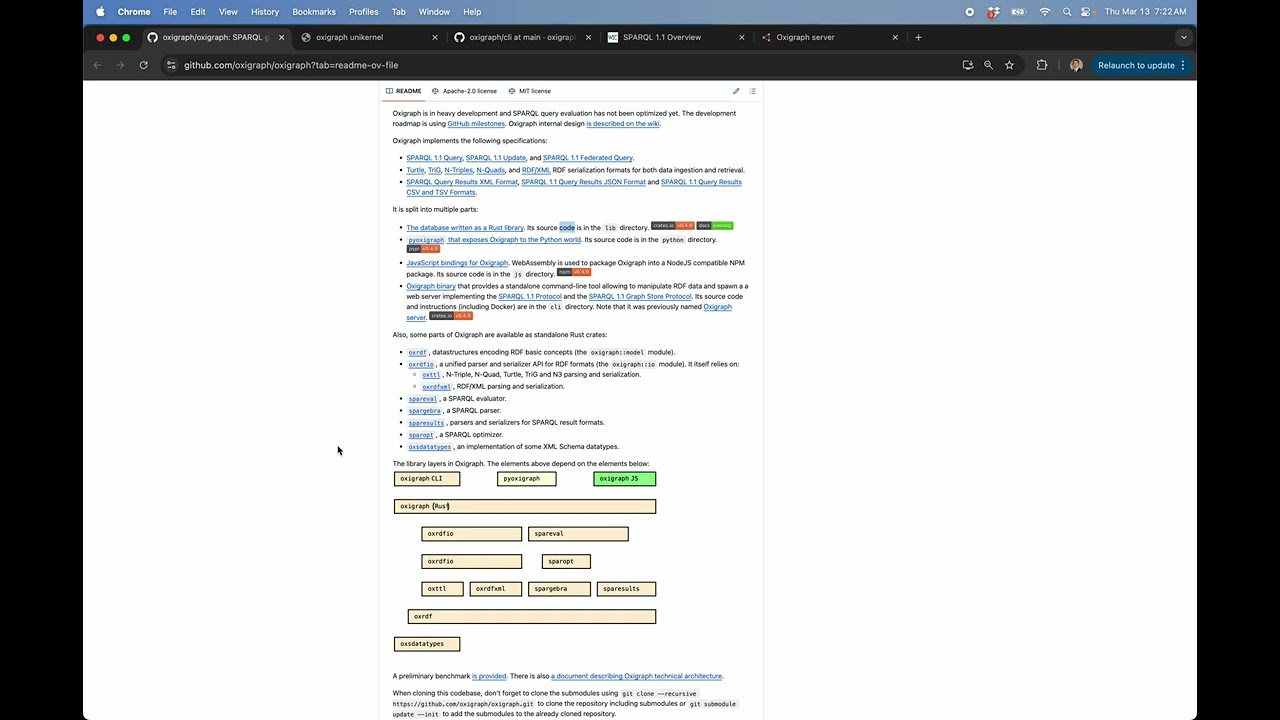Click the pyoxigraph diagram box
This screenshot has height=720, width=1280.
(x=527, y=479)
